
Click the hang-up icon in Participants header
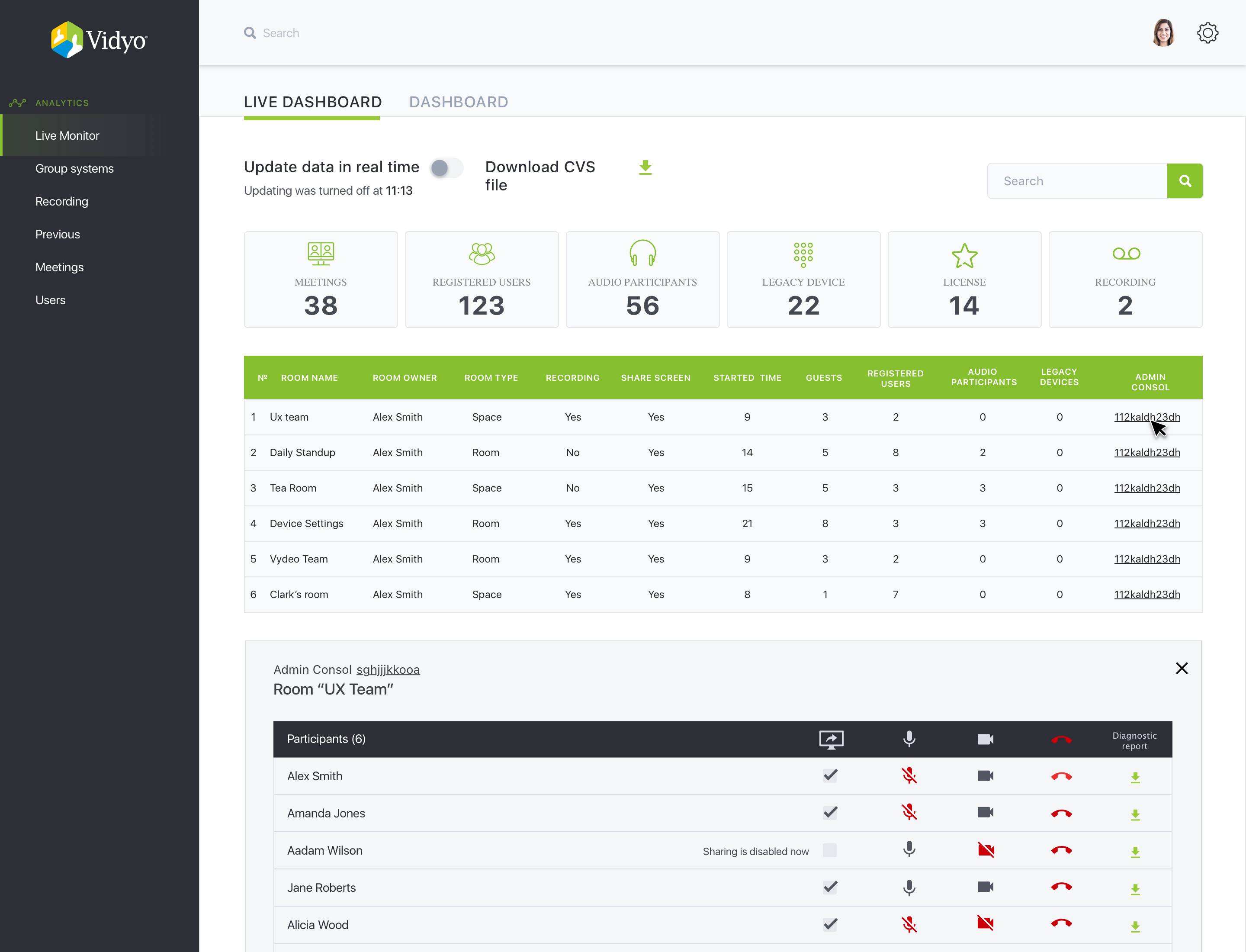click(1061, 740)
